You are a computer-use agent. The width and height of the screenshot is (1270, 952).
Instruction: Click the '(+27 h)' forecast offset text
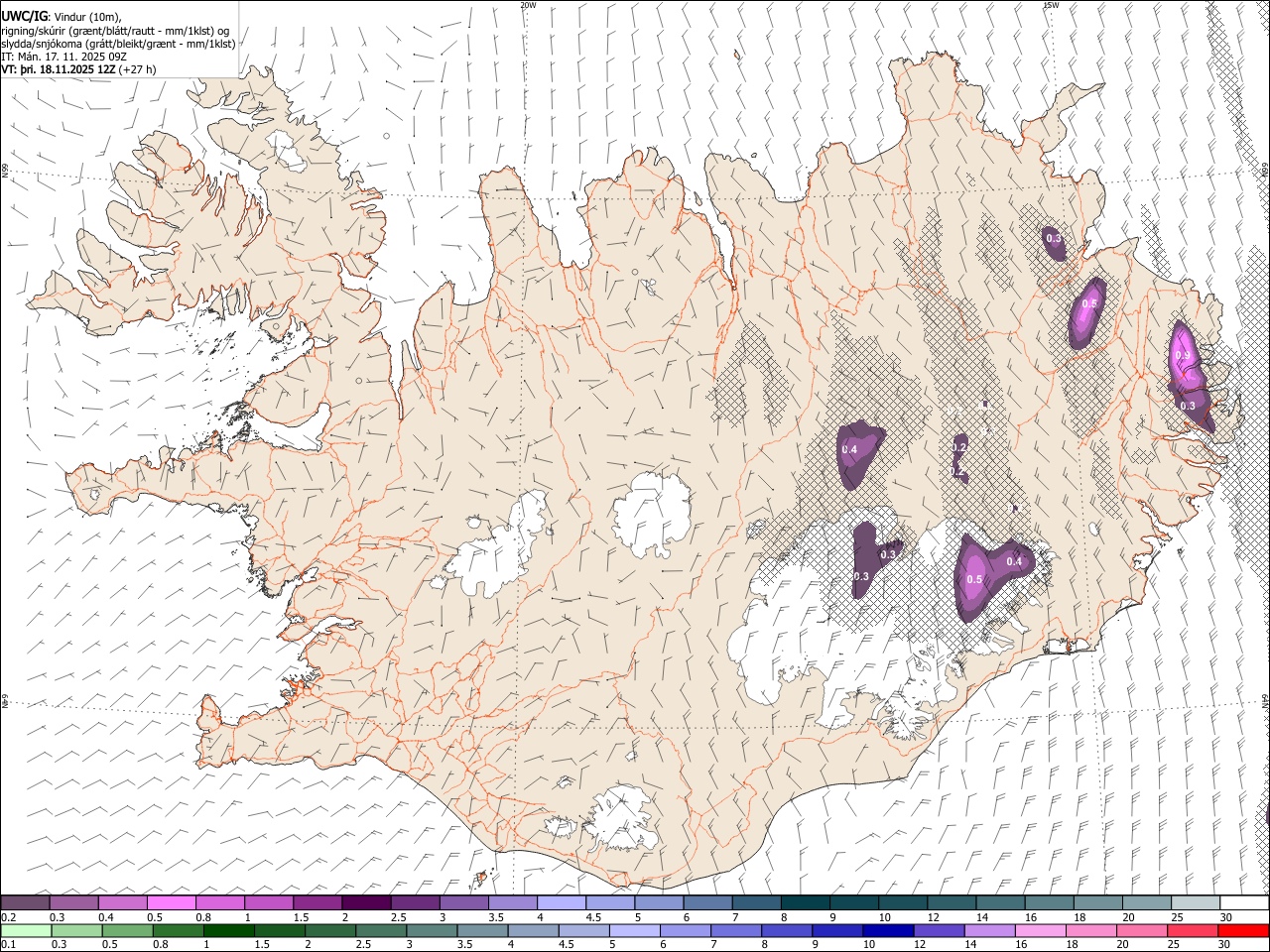coord(137,69)
